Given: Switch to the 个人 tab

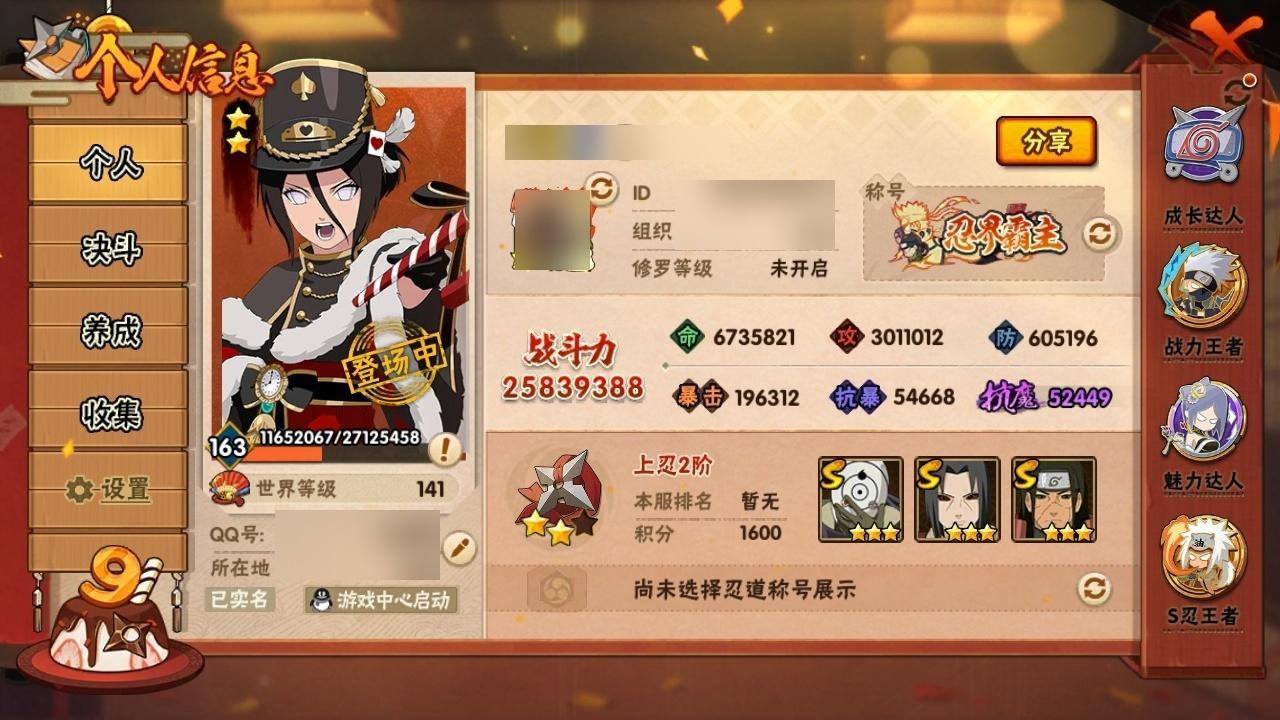Looking at the screenshot, I should [x=109, y=162].
